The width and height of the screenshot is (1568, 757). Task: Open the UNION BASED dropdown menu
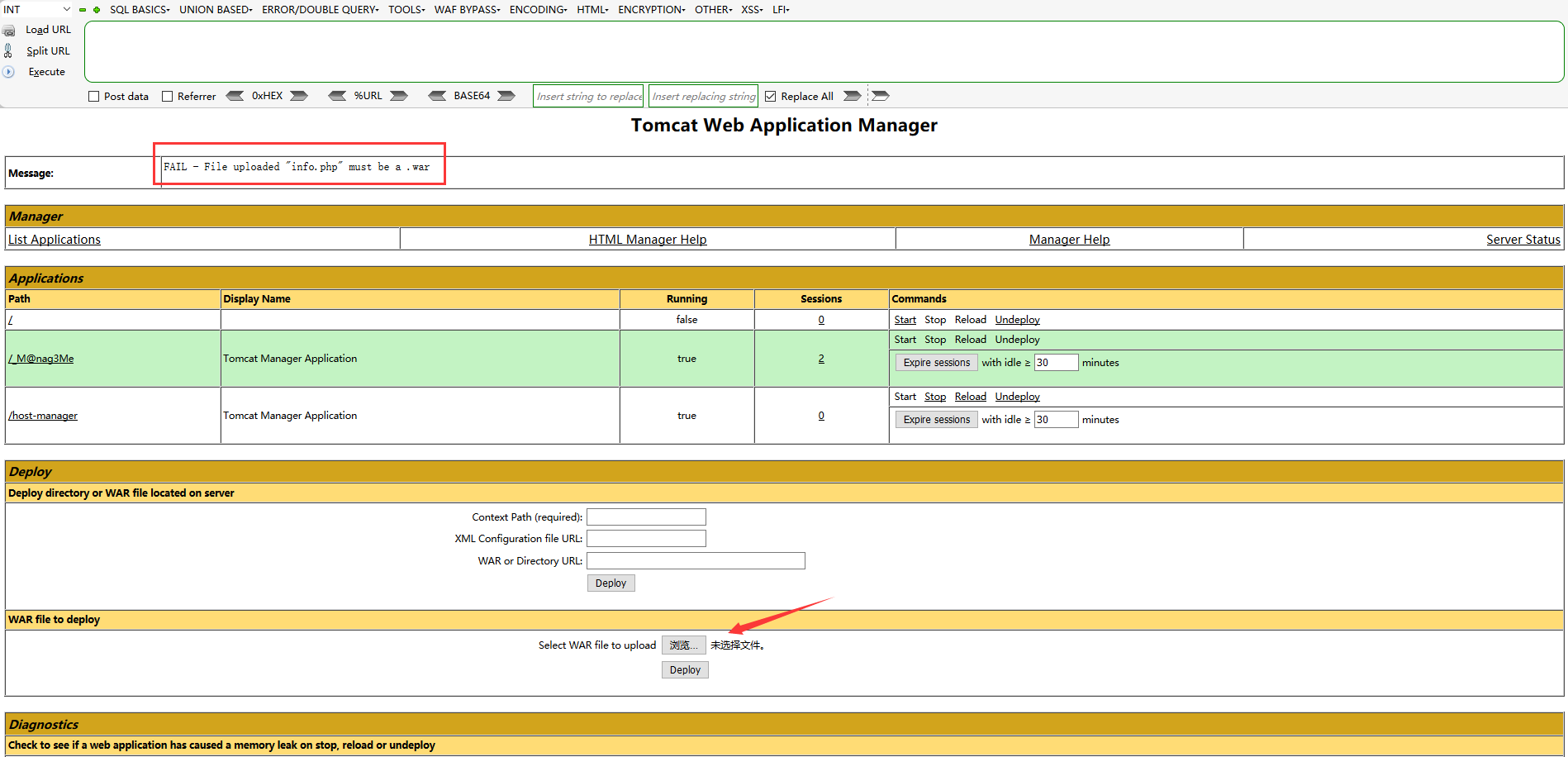coord(216,10)
